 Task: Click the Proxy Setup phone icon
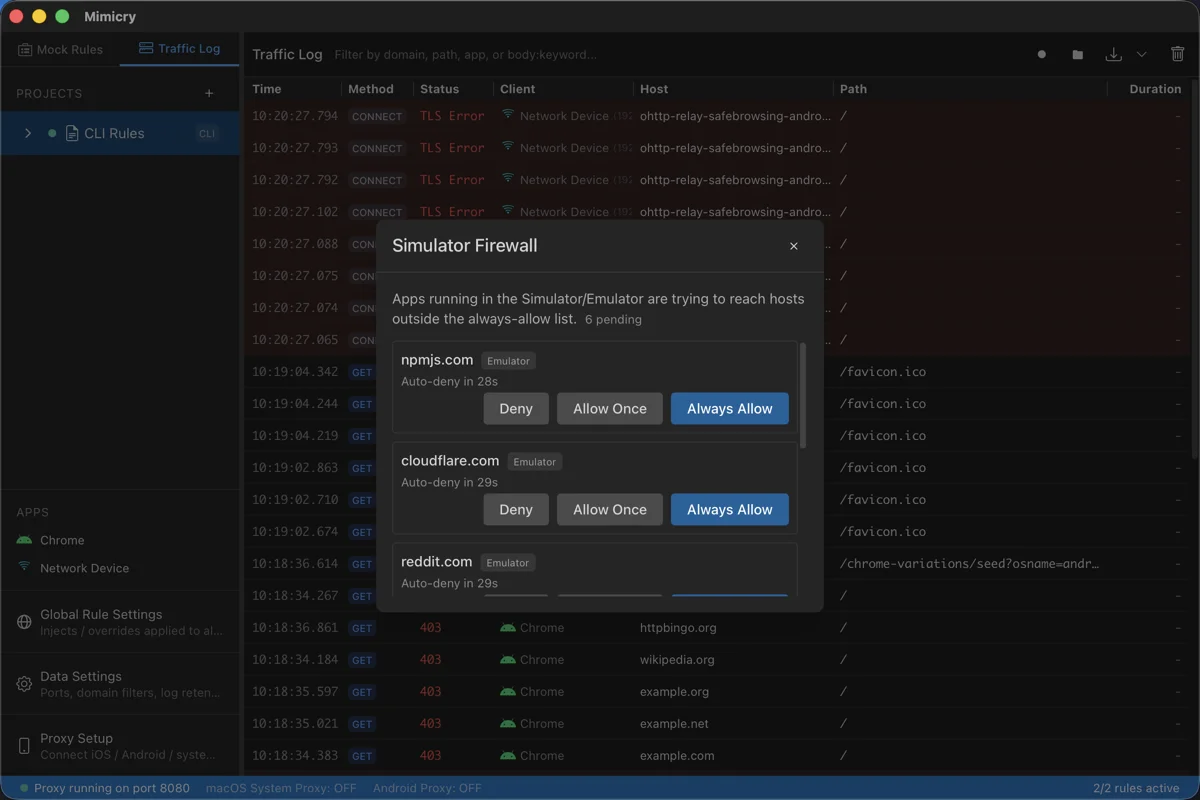(24, 746)
